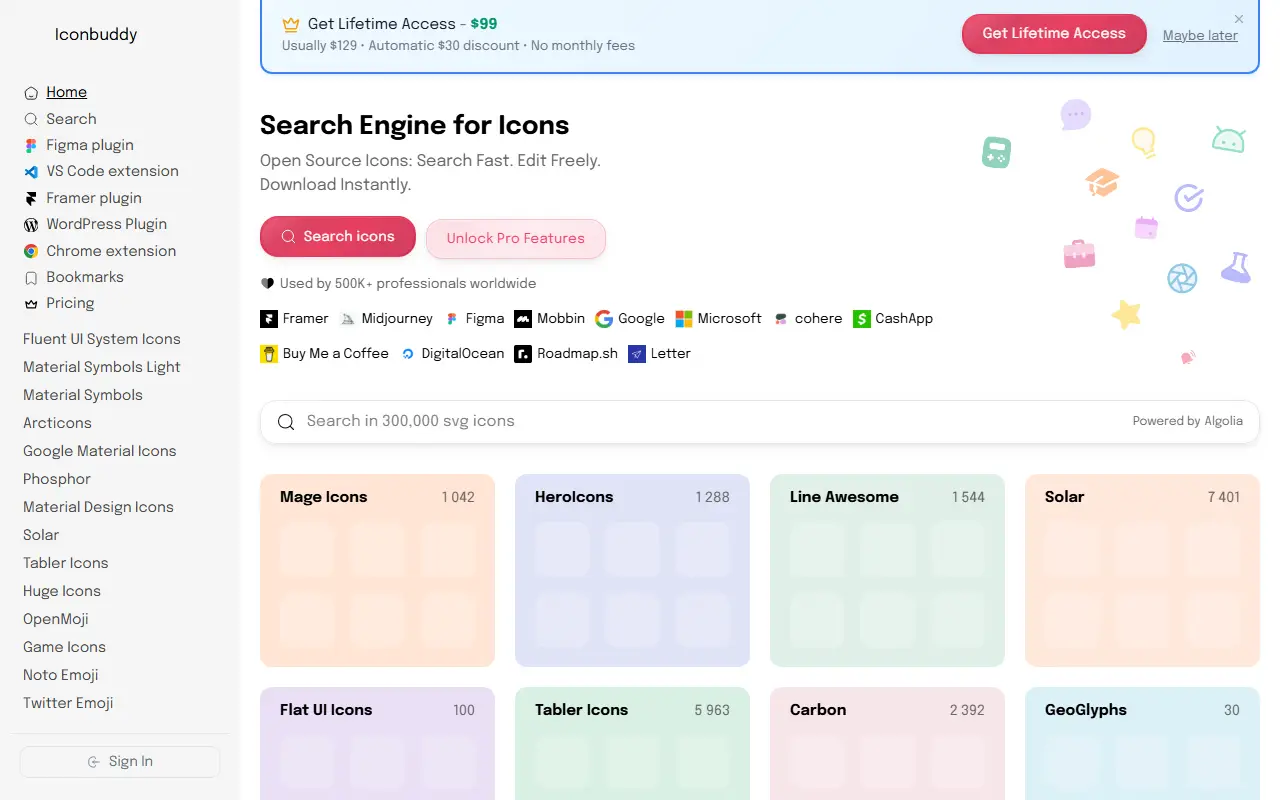Click the Search magnifier icon in sidebar

coord(31,119)
